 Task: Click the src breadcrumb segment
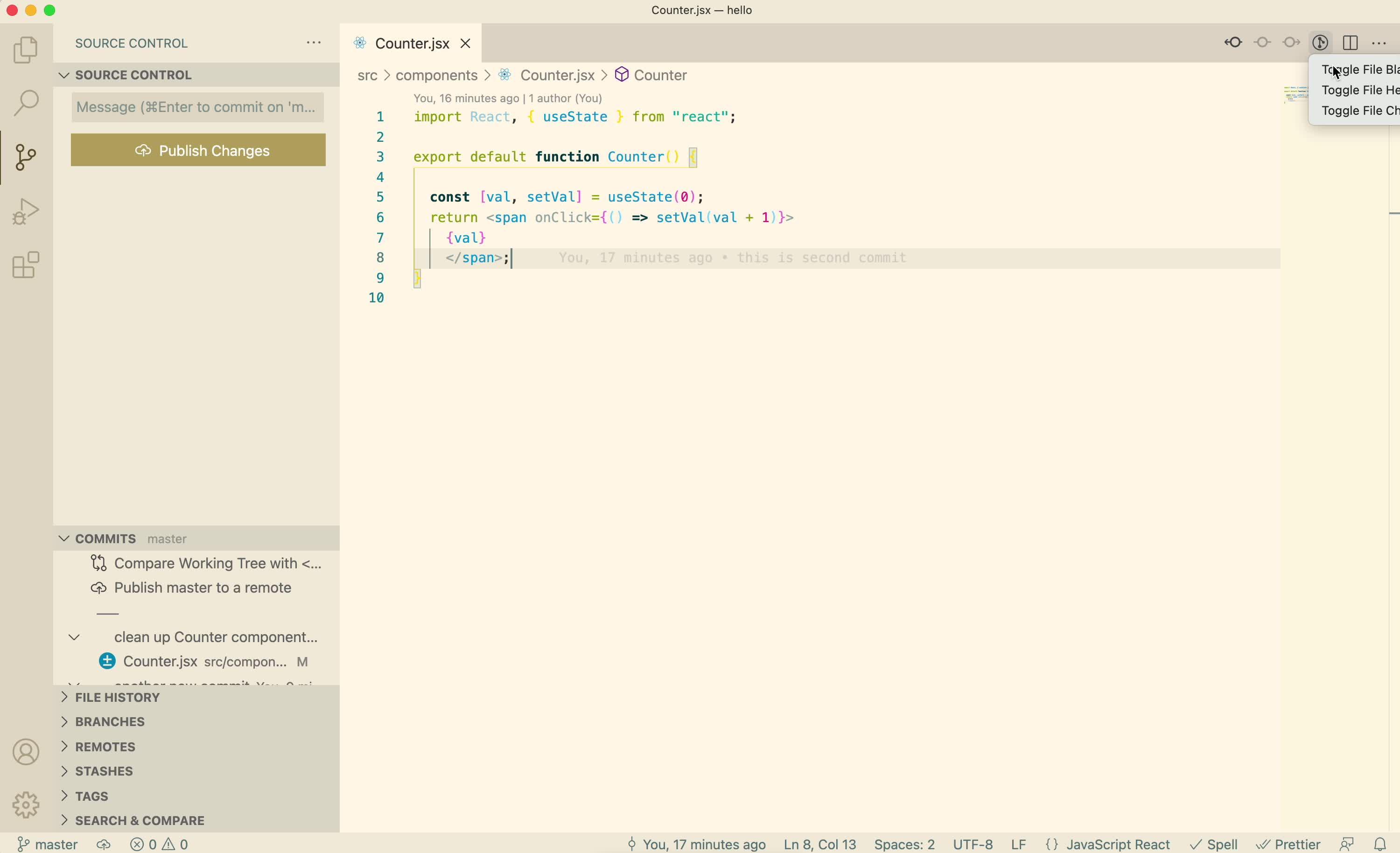[x=367, y=75]
